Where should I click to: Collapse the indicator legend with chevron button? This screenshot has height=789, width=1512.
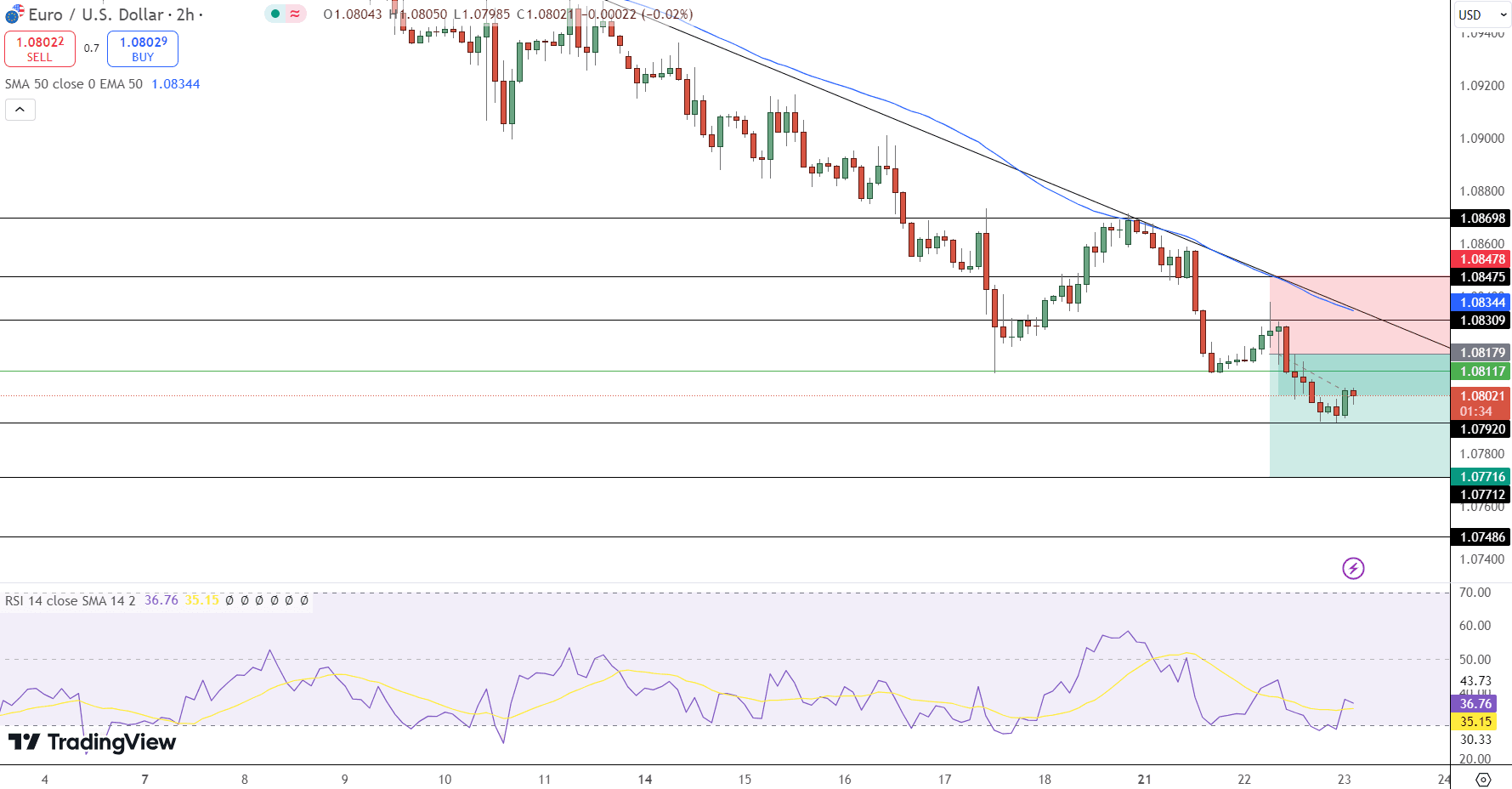[20, 110]
